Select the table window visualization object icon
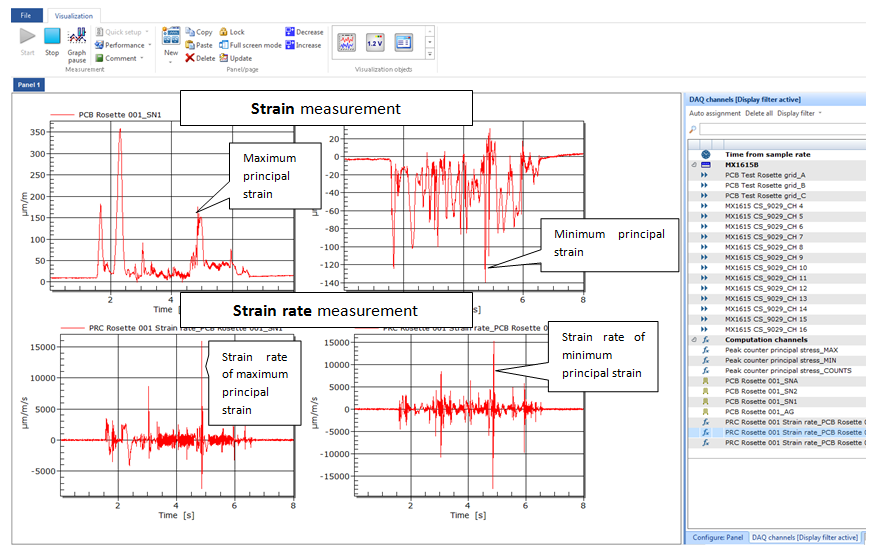 [404, 42]
